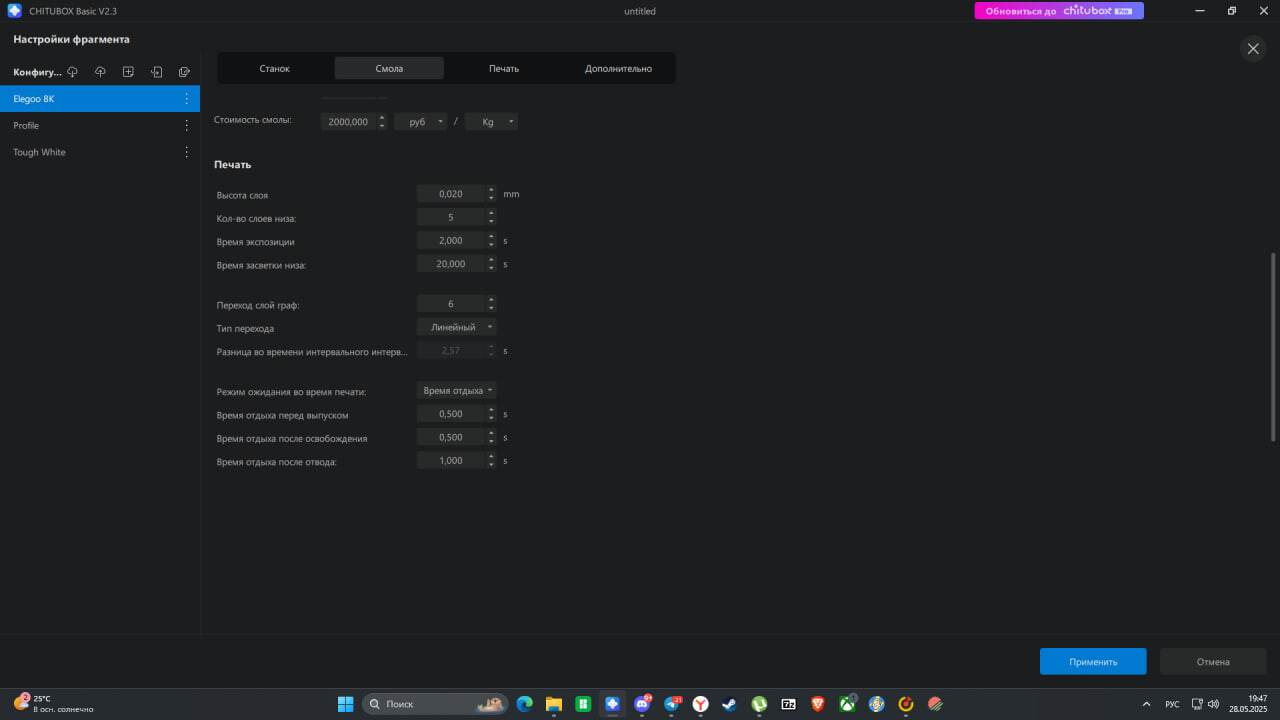Click the export configuration icon

coord(184,72)
